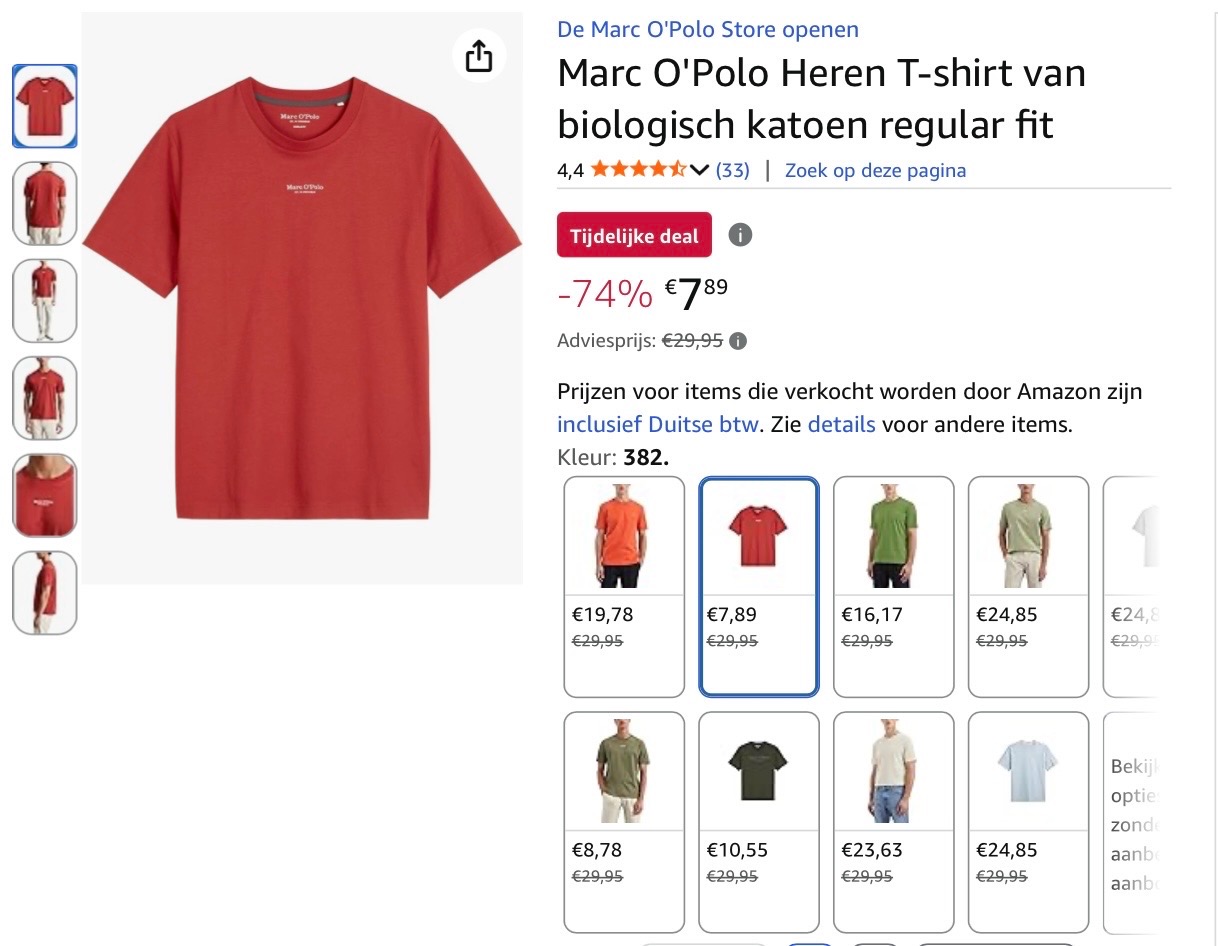Open 'De Marc O'Polo Store openen' link
The image size is (1218, 946).
[707, 29]
